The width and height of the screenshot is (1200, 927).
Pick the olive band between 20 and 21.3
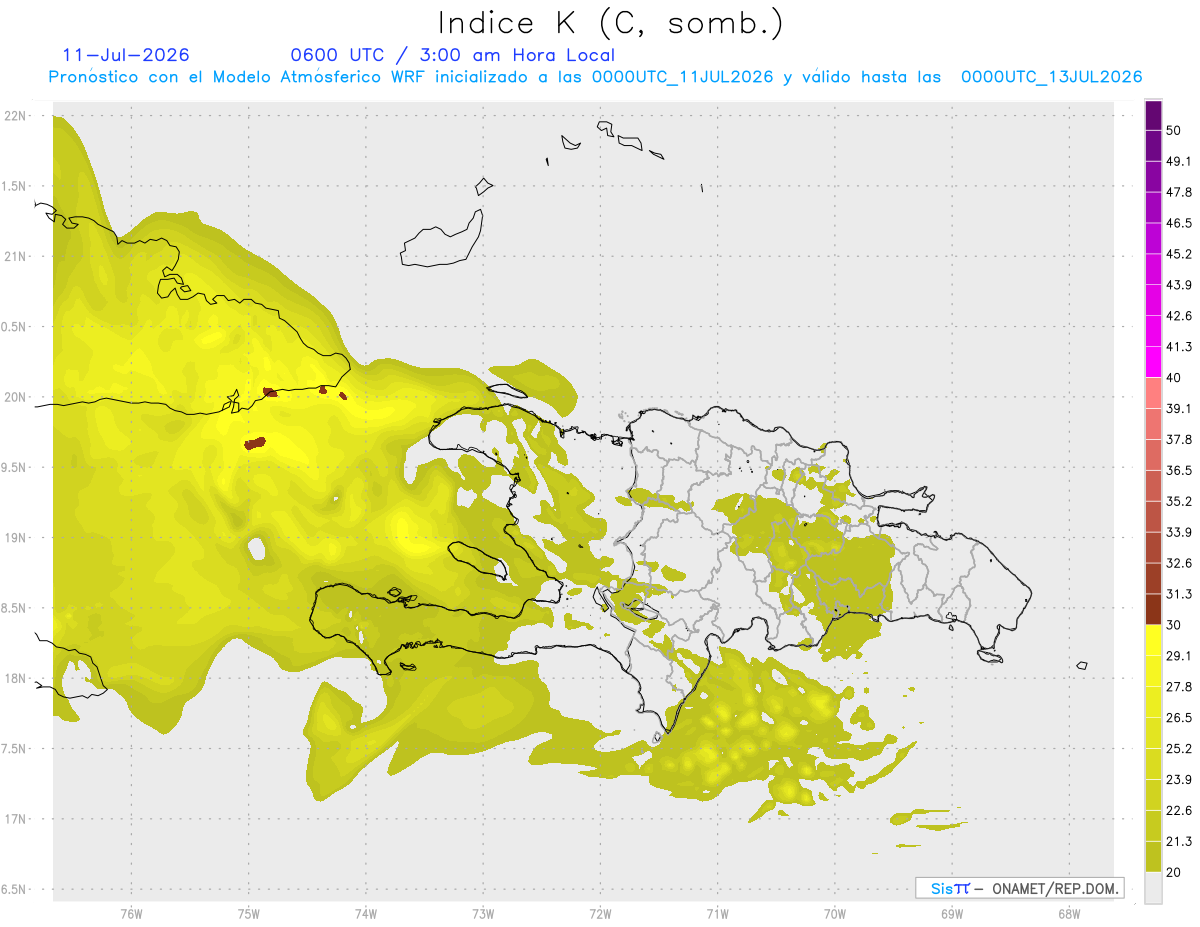[x=1153, y=857]
